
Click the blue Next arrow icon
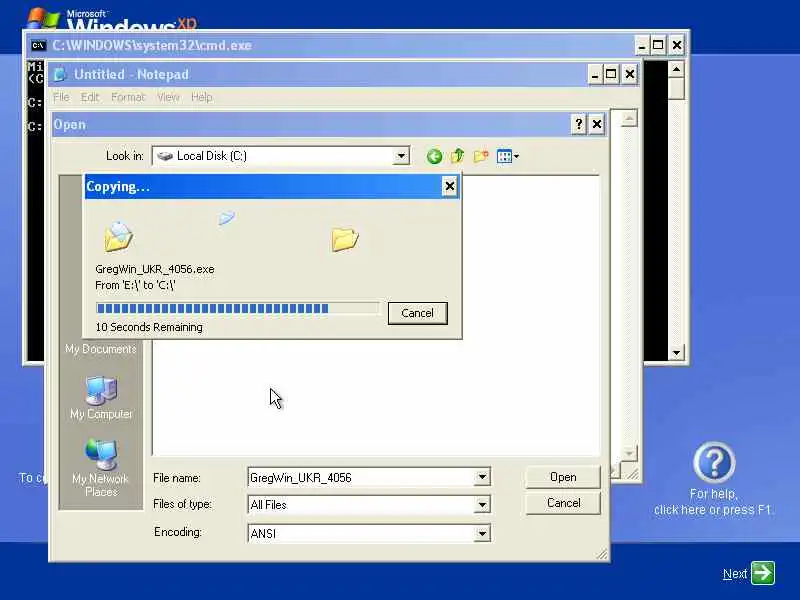point(763,572)
